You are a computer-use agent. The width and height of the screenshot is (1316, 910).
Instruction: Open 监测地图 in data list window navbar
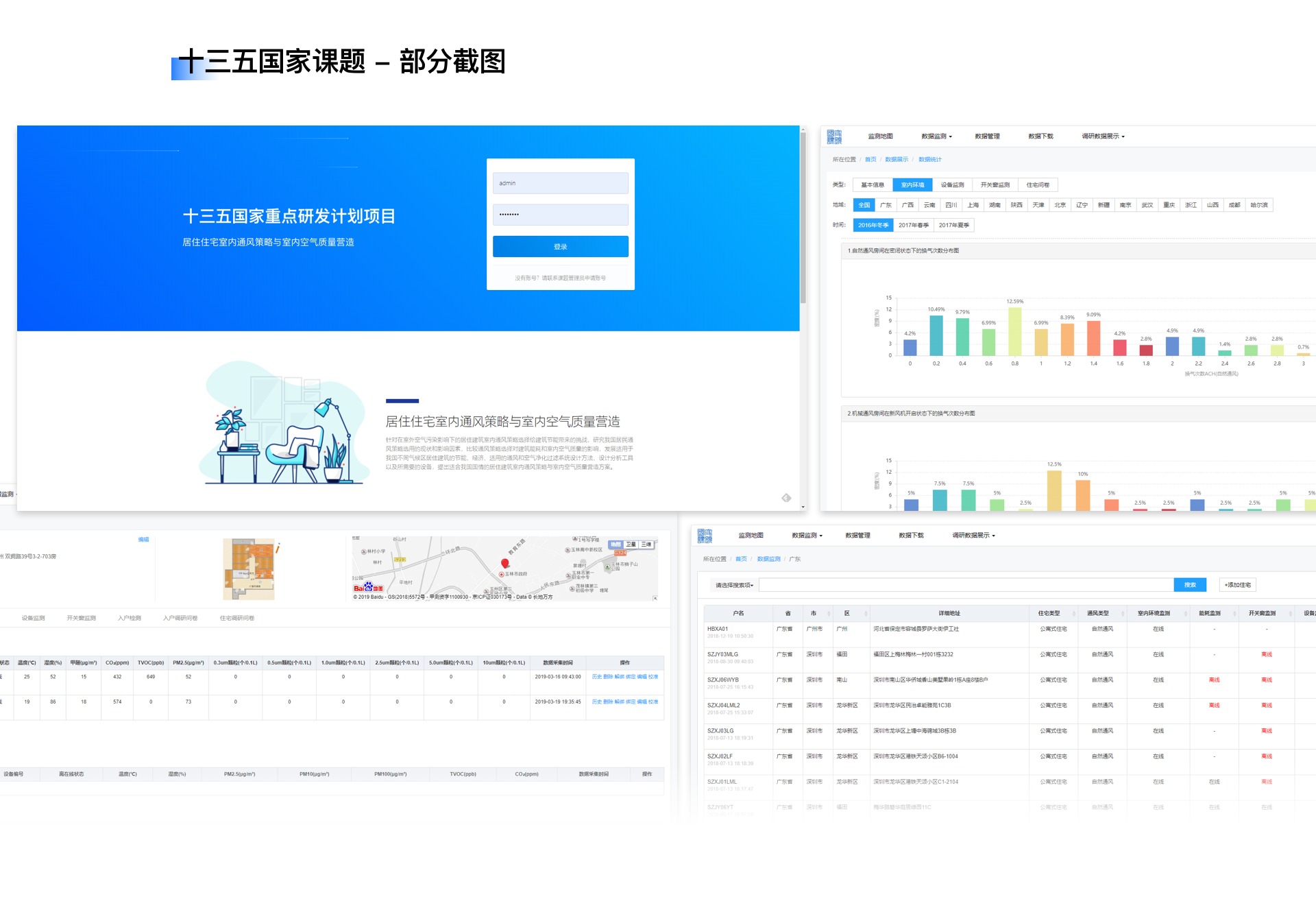[751, 536]
